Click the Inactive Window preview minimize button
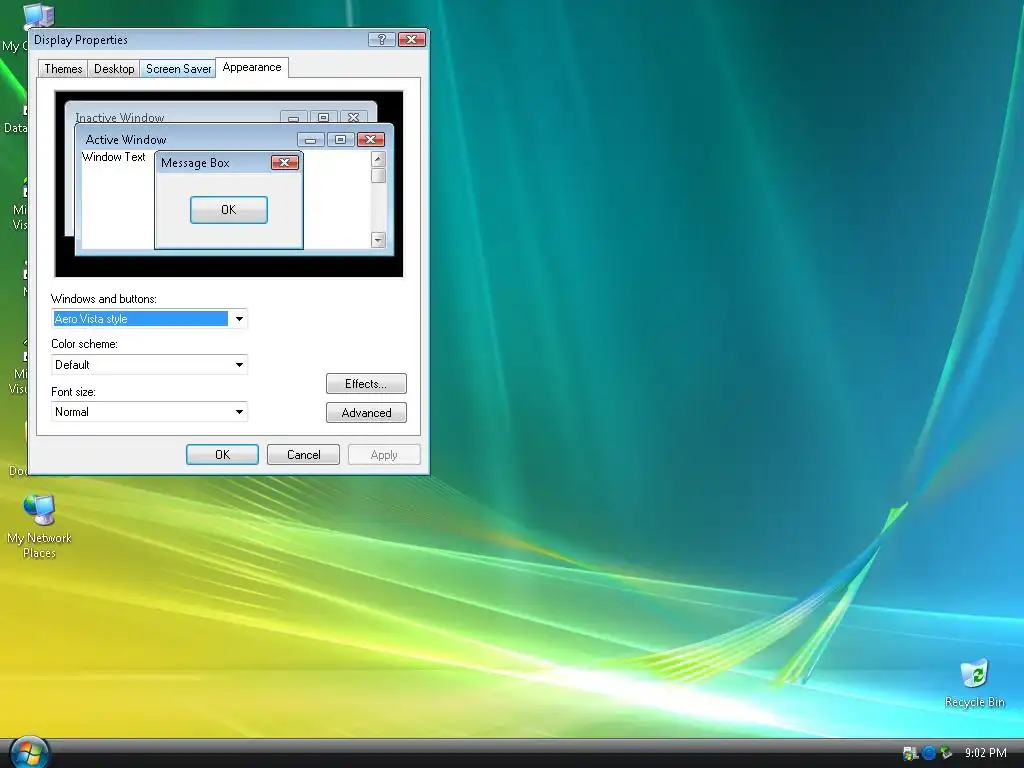The image size is (1024, 768). pos(293,117)
